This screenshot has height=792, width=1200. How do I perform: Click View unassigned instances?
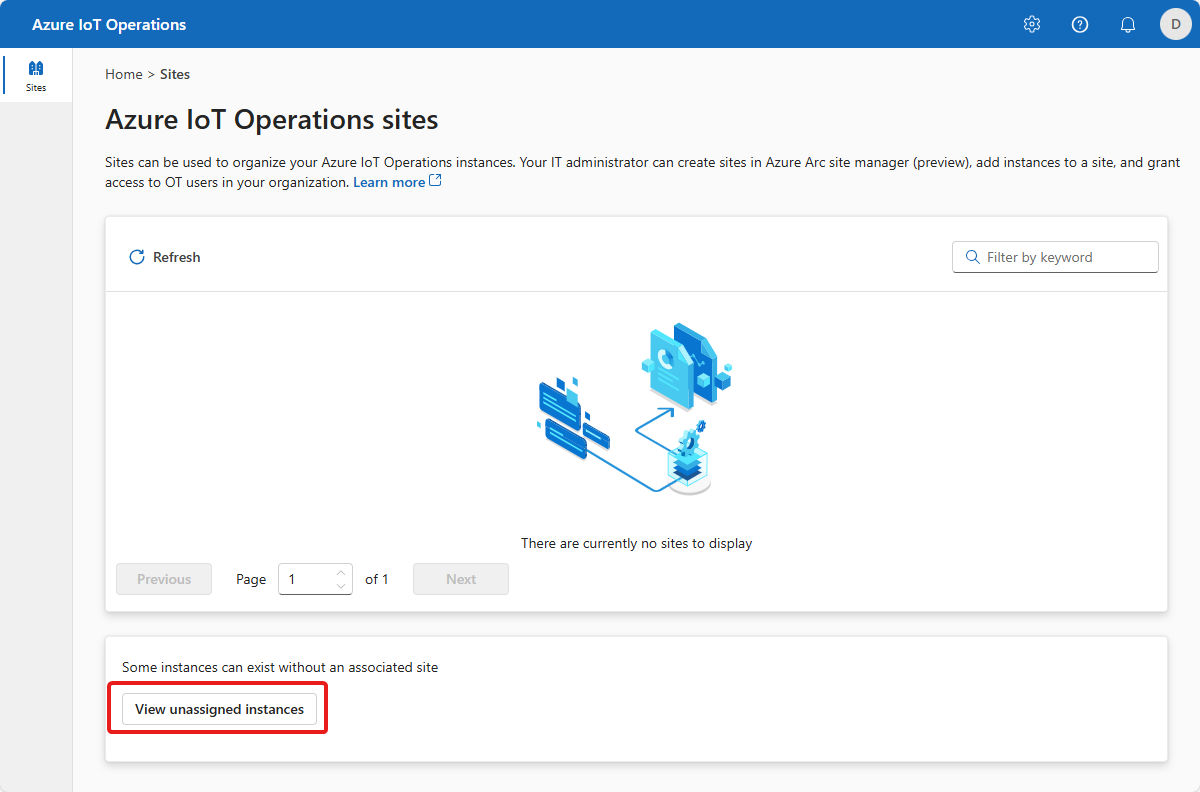tap(219, 709)
